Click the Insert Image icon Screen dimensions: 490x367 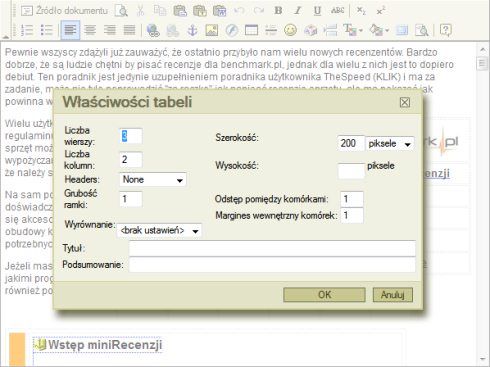(212, 30)
